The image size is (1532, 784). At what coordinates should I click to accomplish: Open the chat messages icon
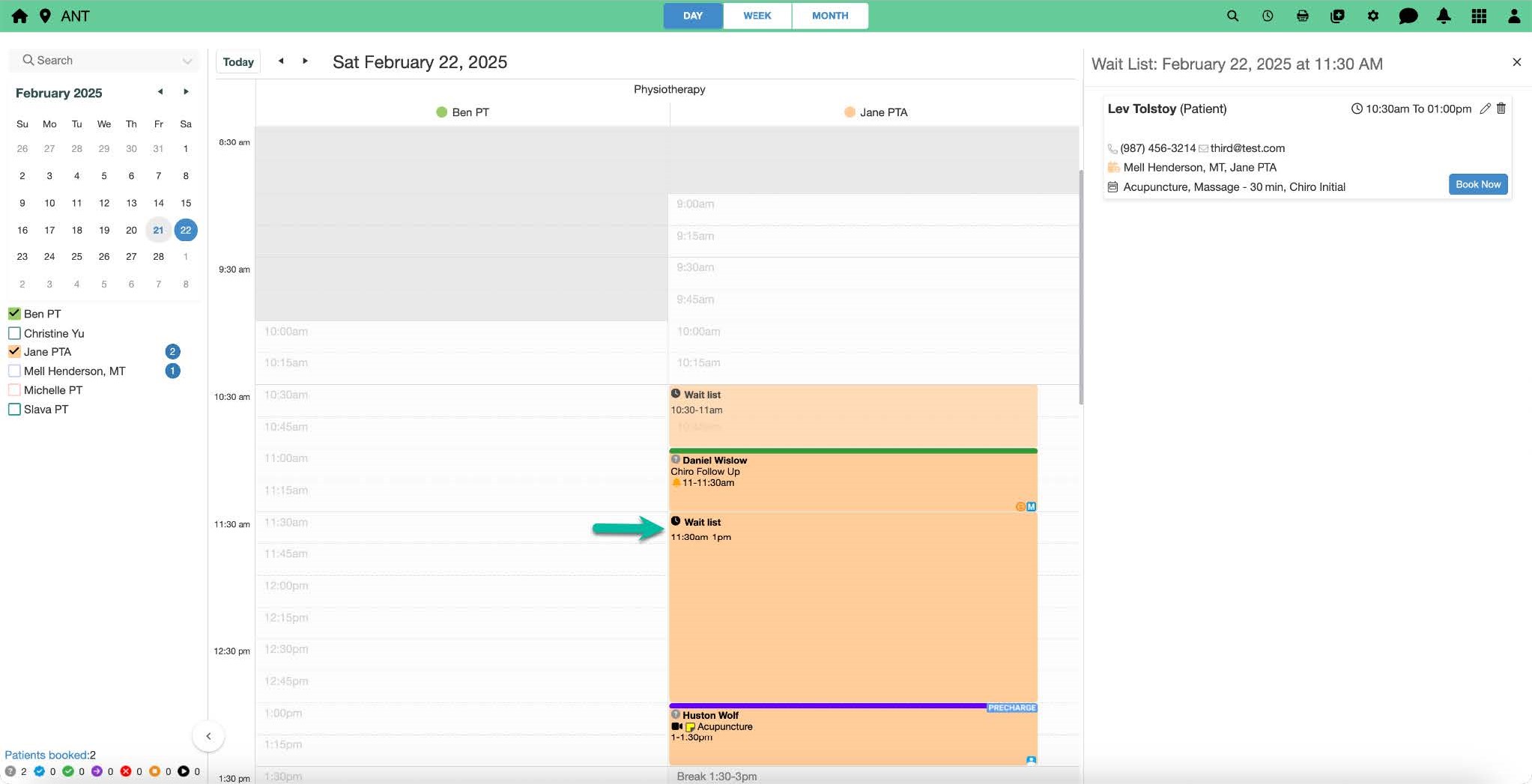pos(1408,16)
